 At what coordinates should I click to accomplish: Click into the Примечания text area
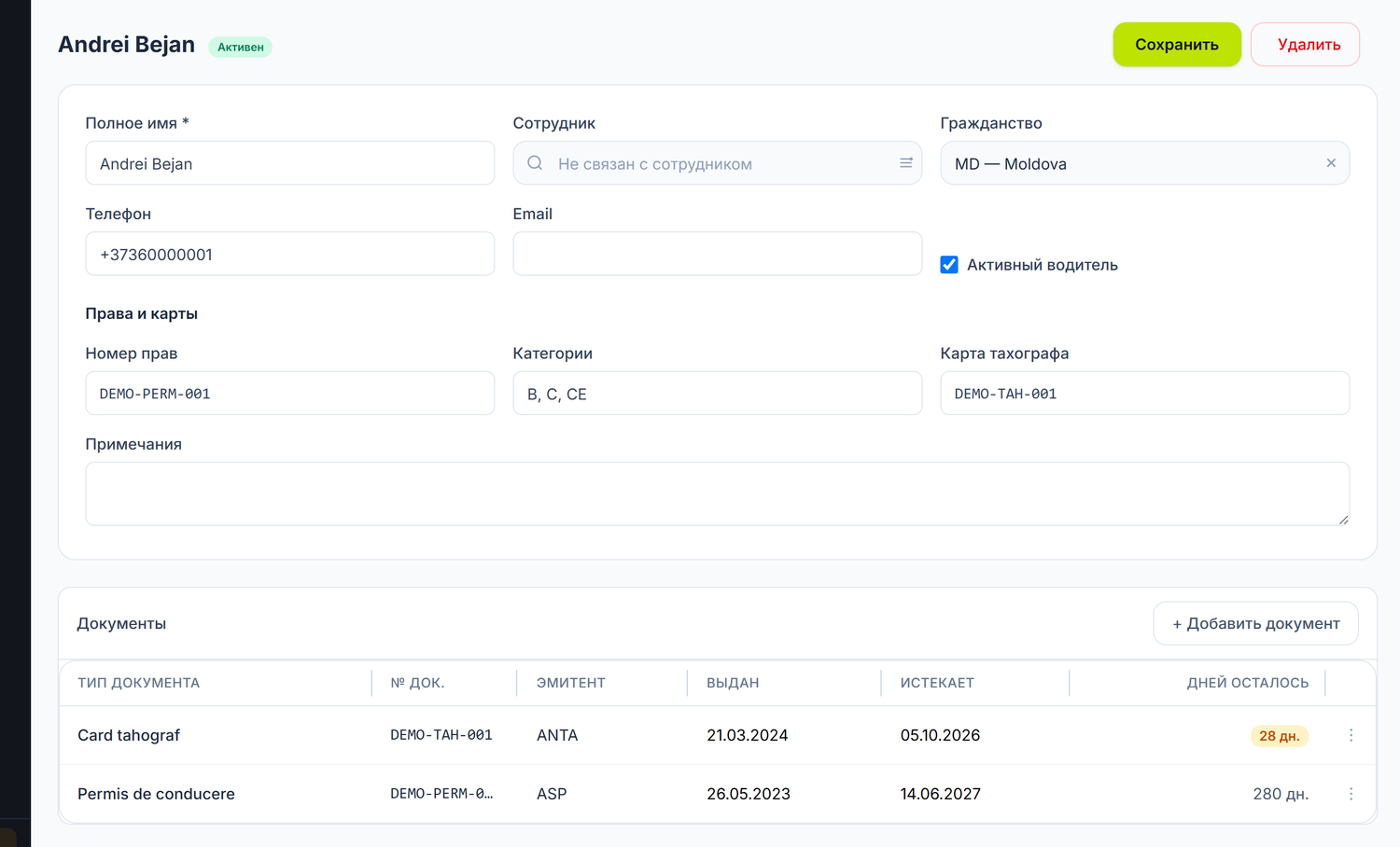(x=717, y=493)
